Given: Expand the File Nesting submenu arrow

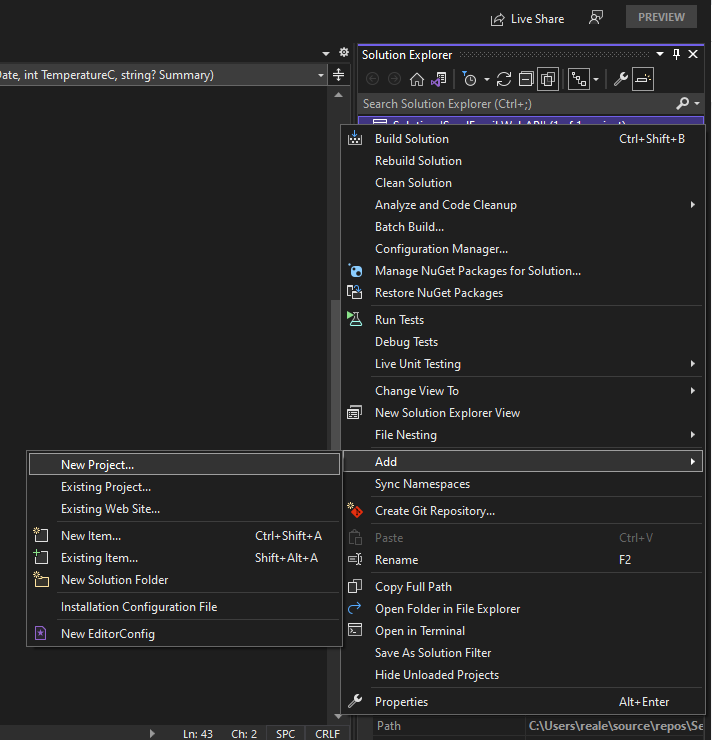Looking at the screenshot, I should point(692,435).
